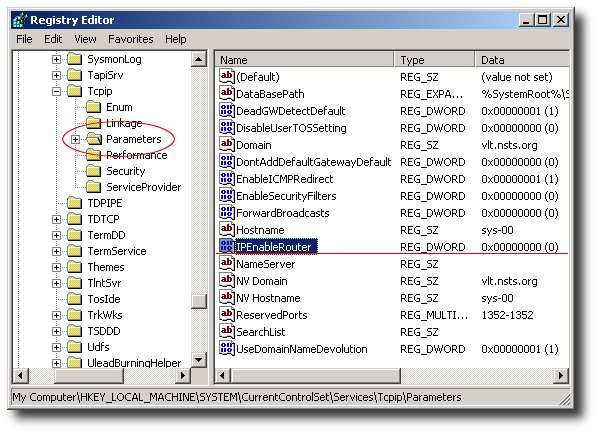Click the EnableSecurityFilters DWORD icon

pos(227,196)
